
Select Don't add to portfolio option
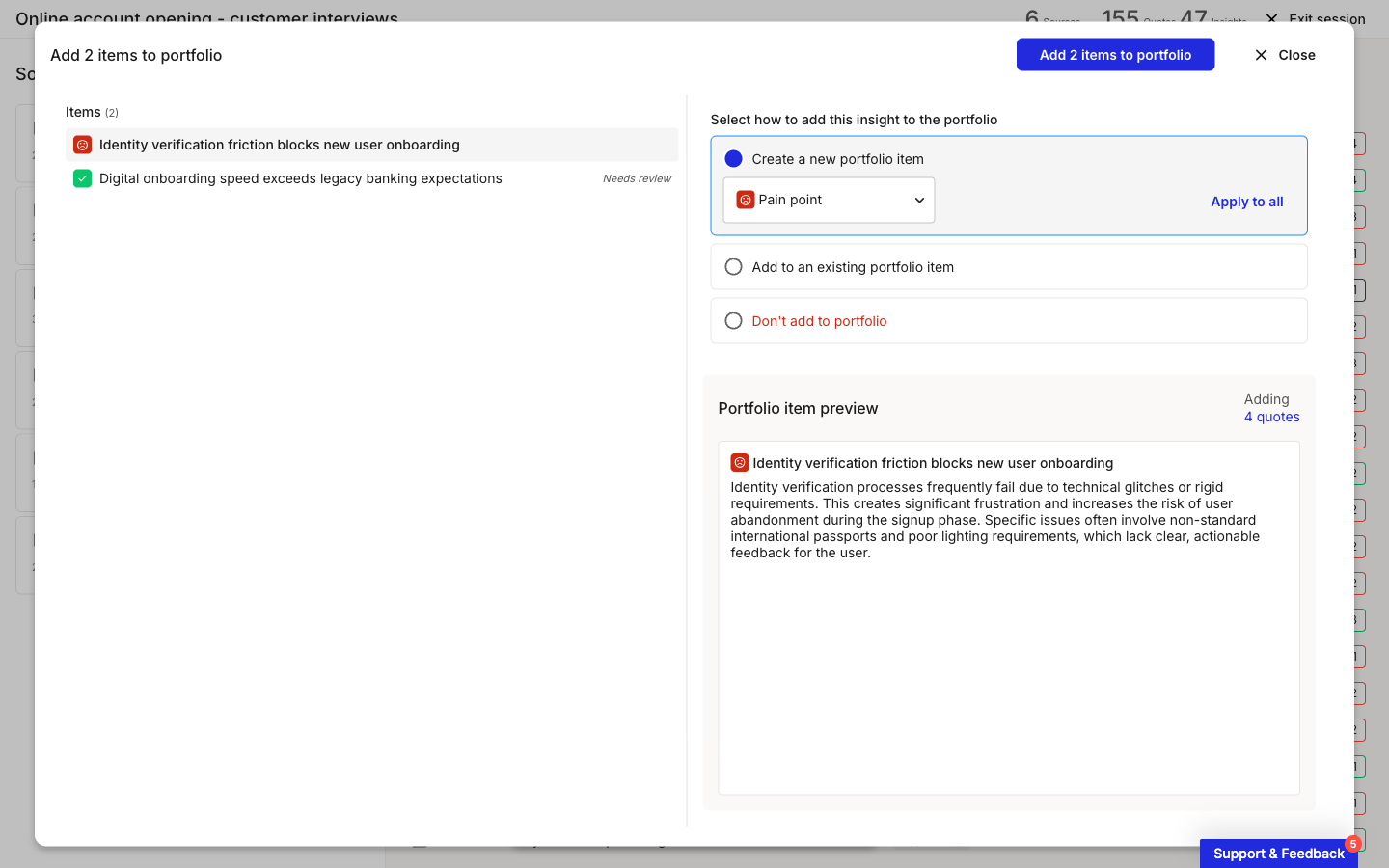tap(1009, 321)
